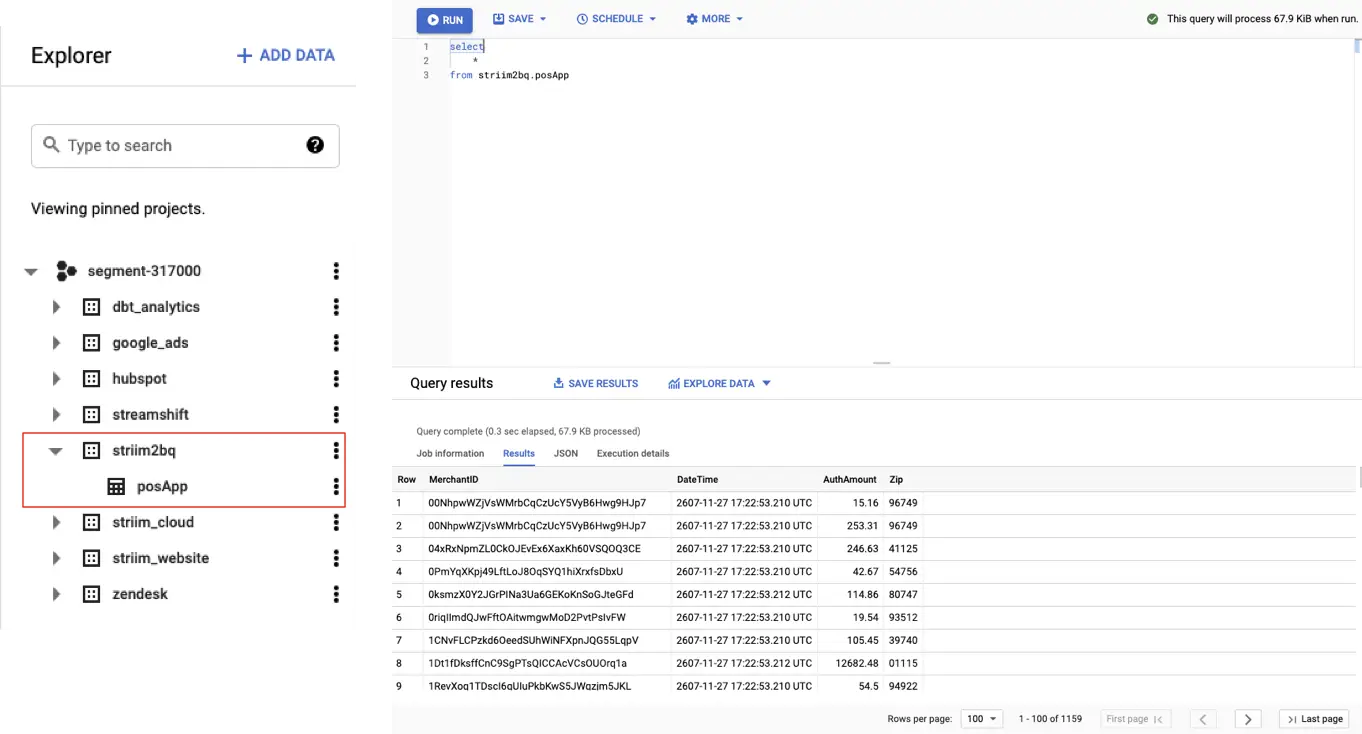Open the three-dot menu for zendesk
The width and height of the screenshot is (1362, 734).
click(x=336, y=594)
